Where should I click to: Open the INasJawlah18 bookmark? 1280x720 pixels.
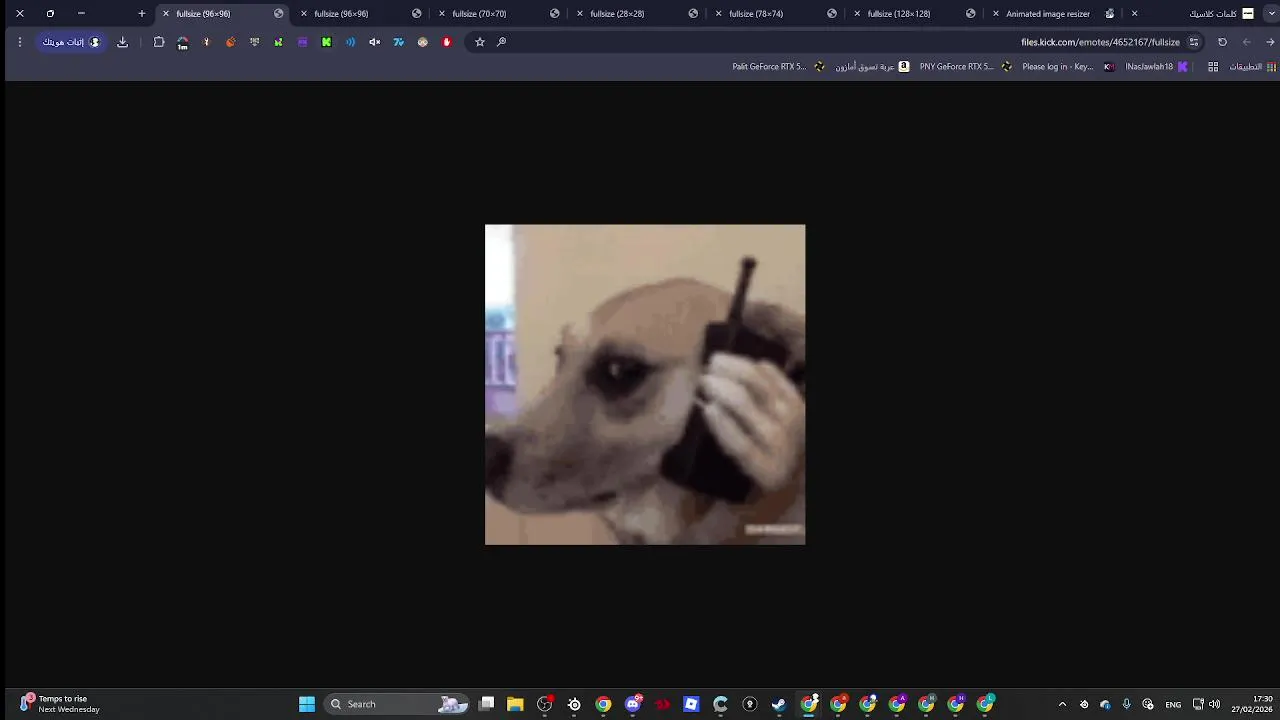(x=1156, y=67)
